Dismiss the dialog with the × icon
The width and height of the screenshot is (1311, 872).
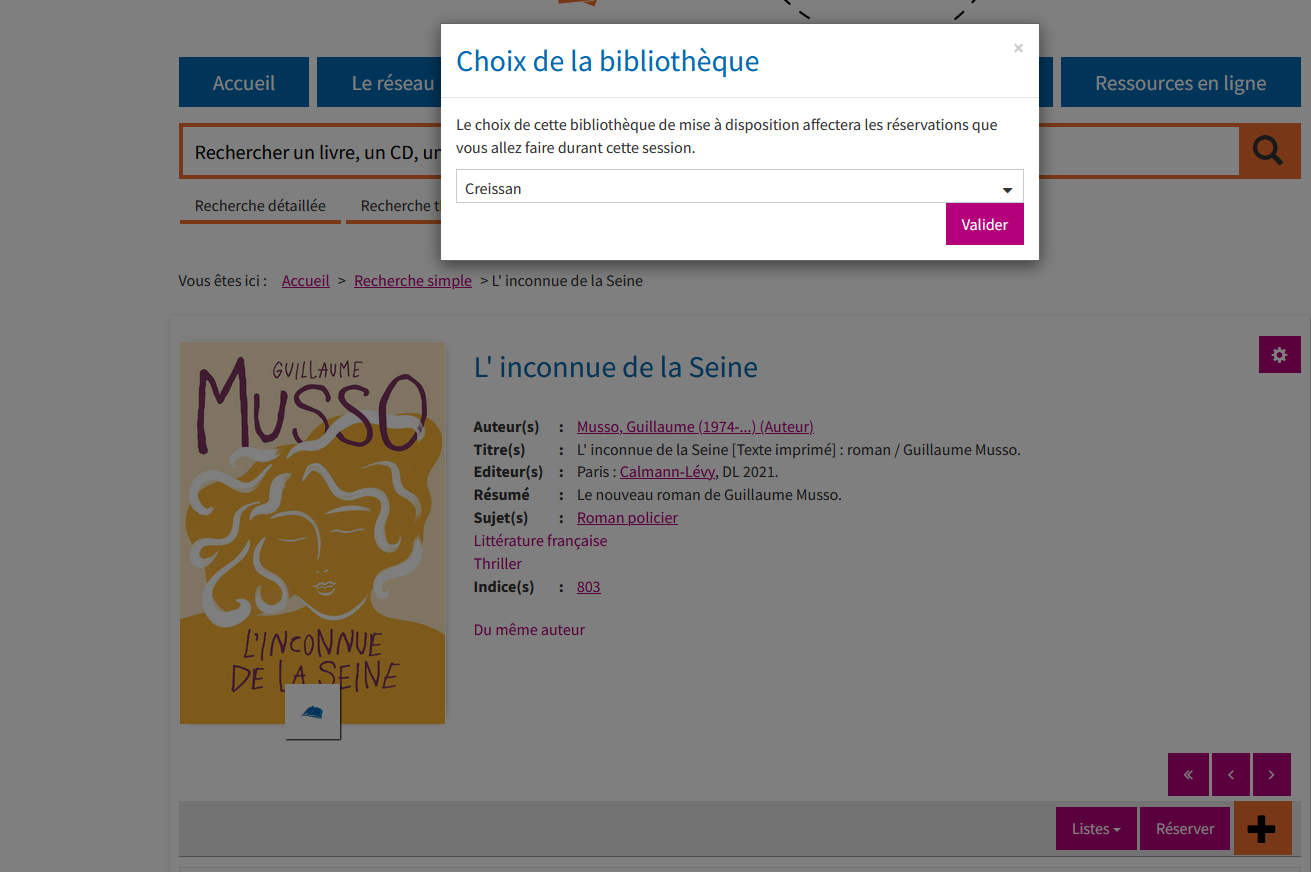(1018, 47)
